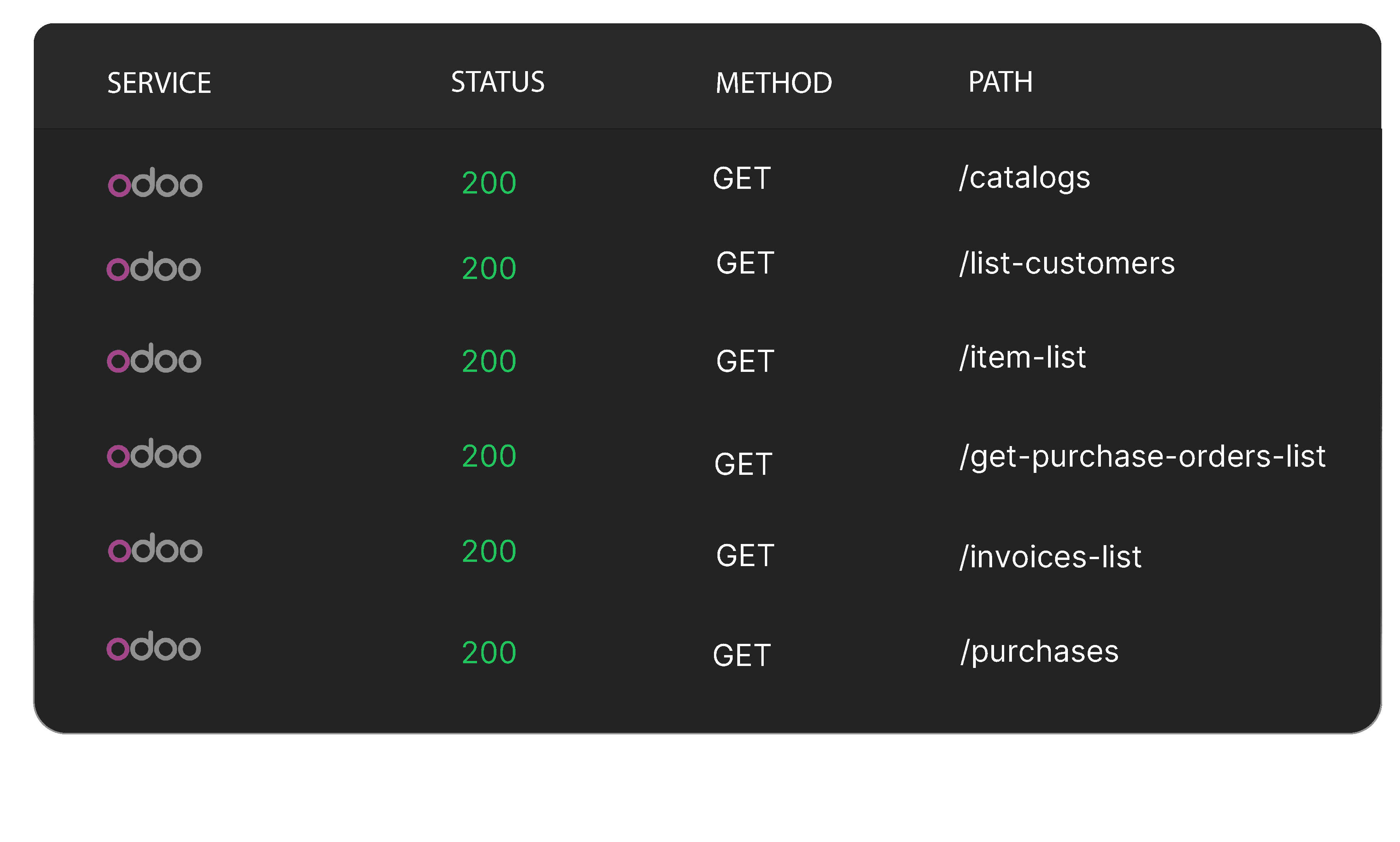Click the /invoices-list path
1400x842 pixels.
click(1050, 556)
